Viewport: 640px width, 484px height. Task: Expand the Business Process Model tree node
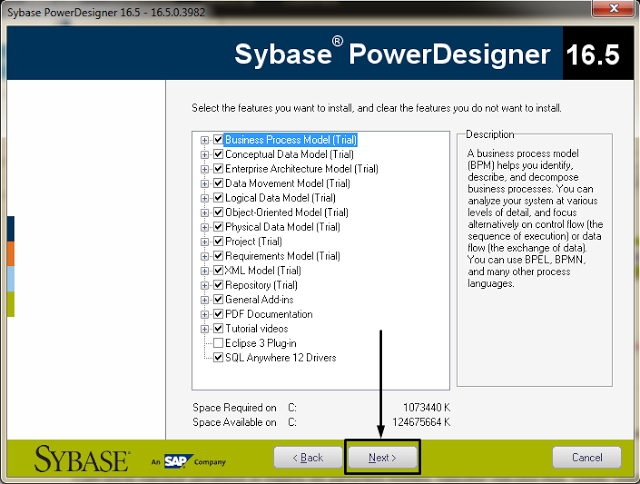pyautogui.click(x=204, y=140)
